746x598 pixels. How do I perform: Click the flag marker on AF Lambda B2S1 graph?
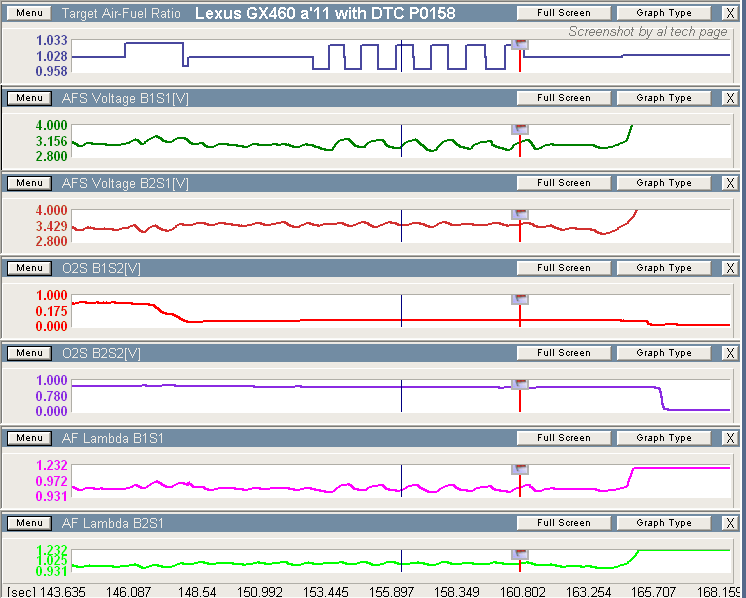click(520, 555)
